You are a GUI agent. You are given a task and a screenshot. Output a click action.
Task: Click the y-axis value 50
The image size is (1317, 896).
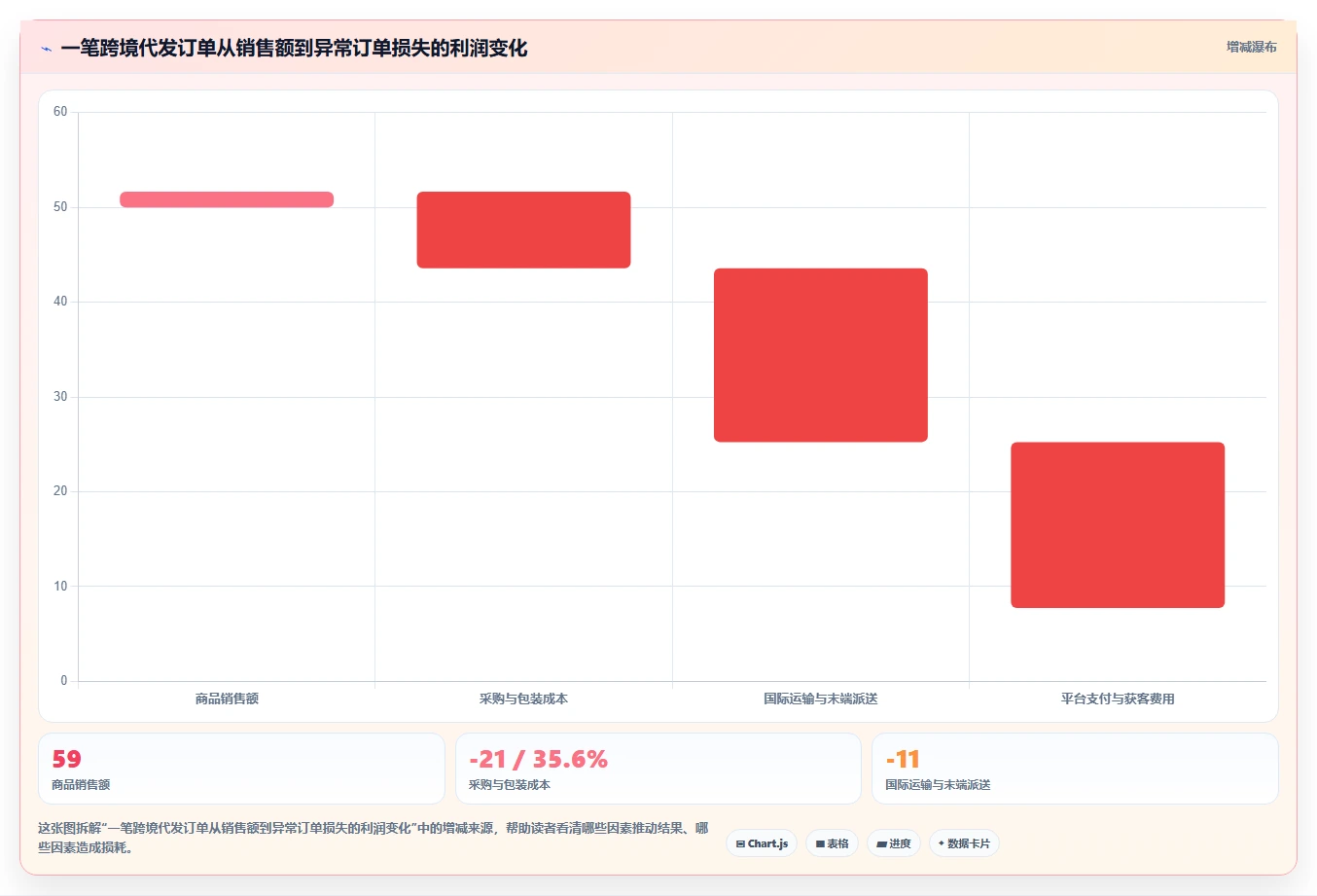(60, 207)
